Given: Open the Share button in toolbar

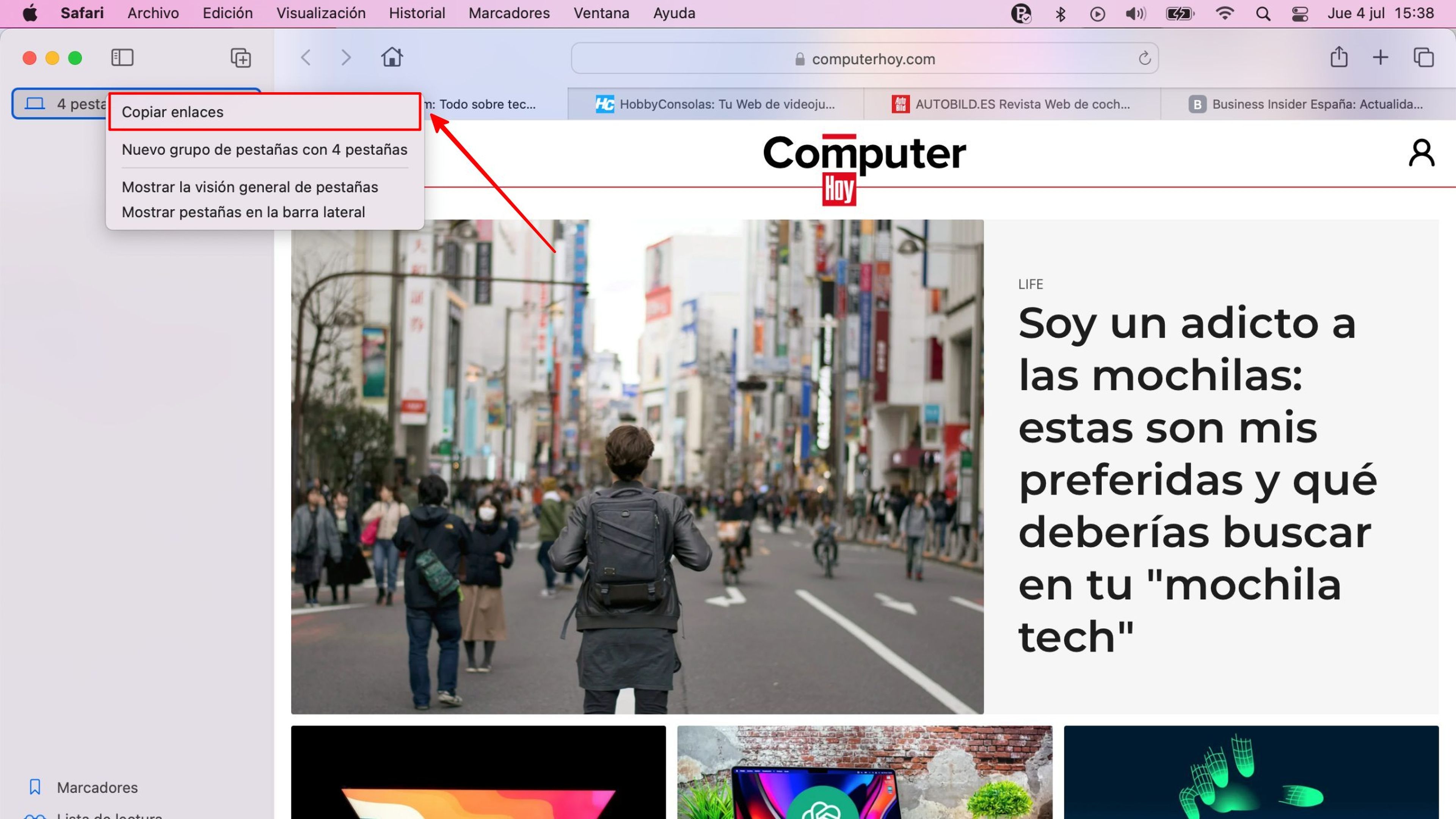Looking at the screenshot, I should 1339,57.
